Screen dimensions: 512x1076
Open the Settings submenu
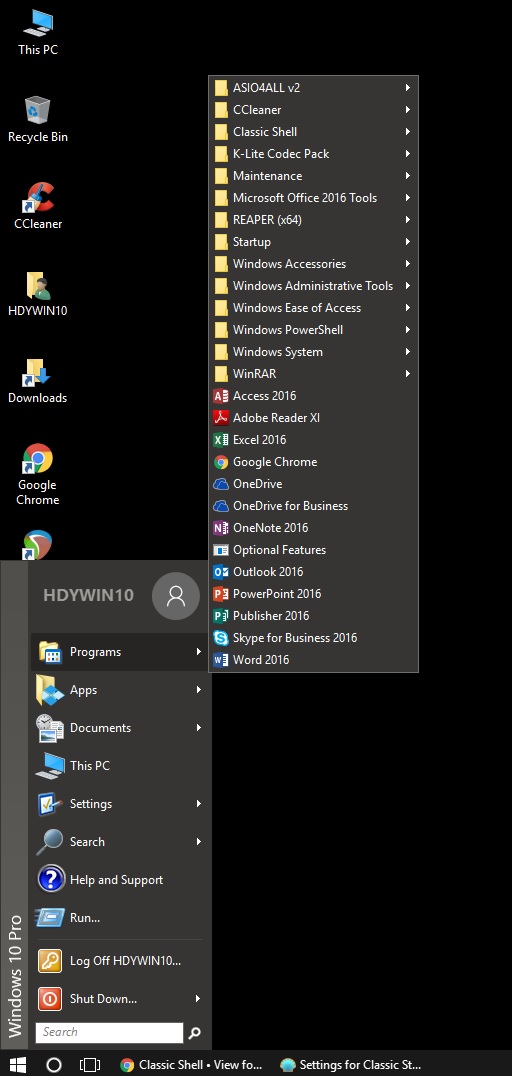coord(119,804)
